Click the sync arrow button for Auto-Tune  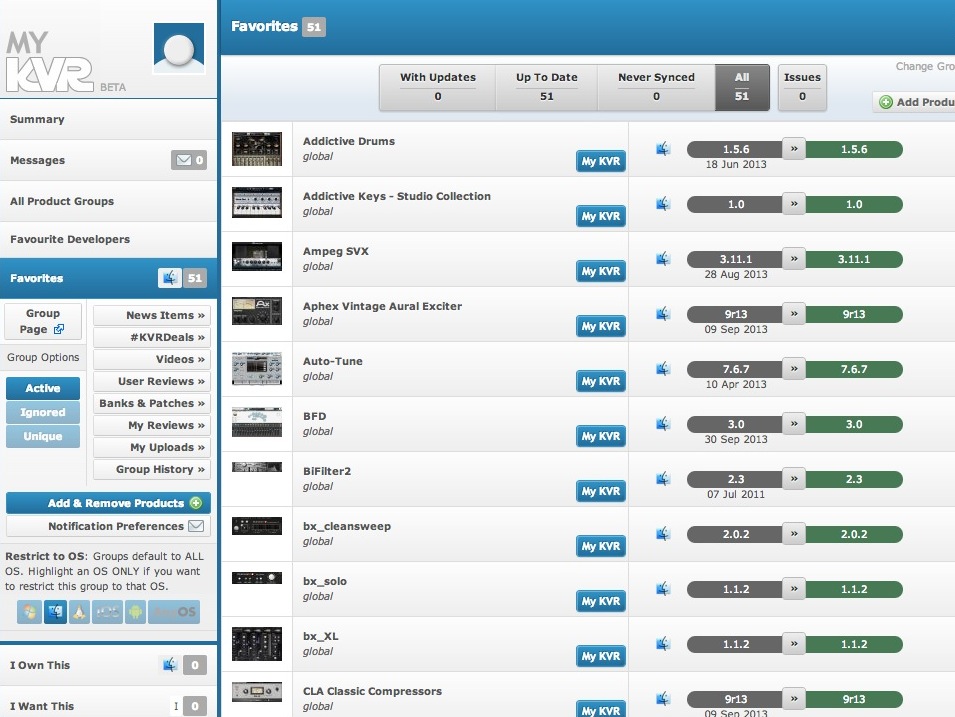pyautogui.click(x=794, y=369)
